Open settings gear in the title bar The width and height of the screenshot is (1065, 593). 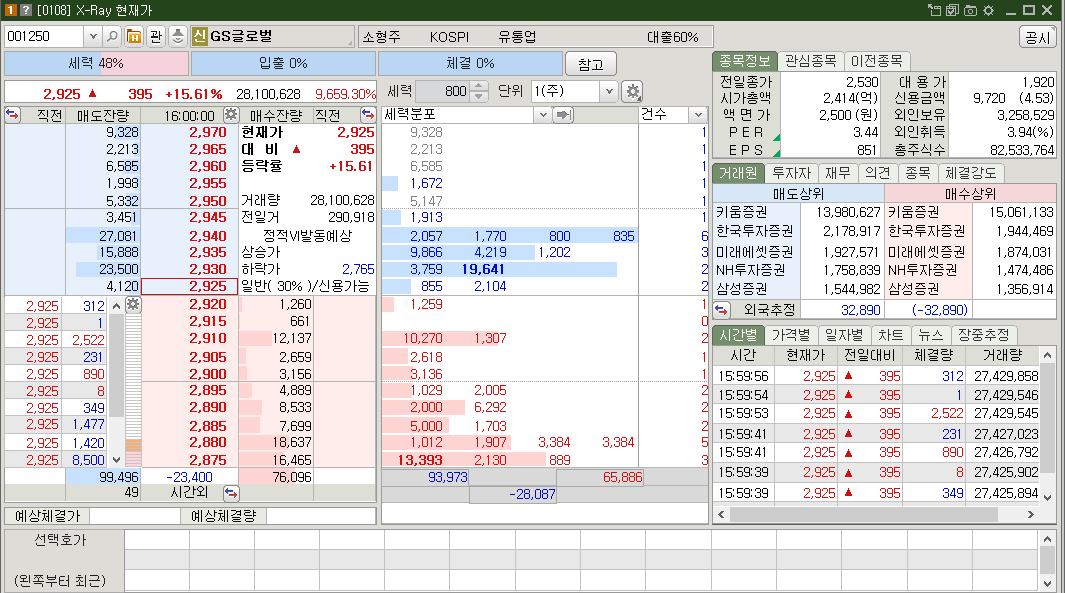[988, 10]
